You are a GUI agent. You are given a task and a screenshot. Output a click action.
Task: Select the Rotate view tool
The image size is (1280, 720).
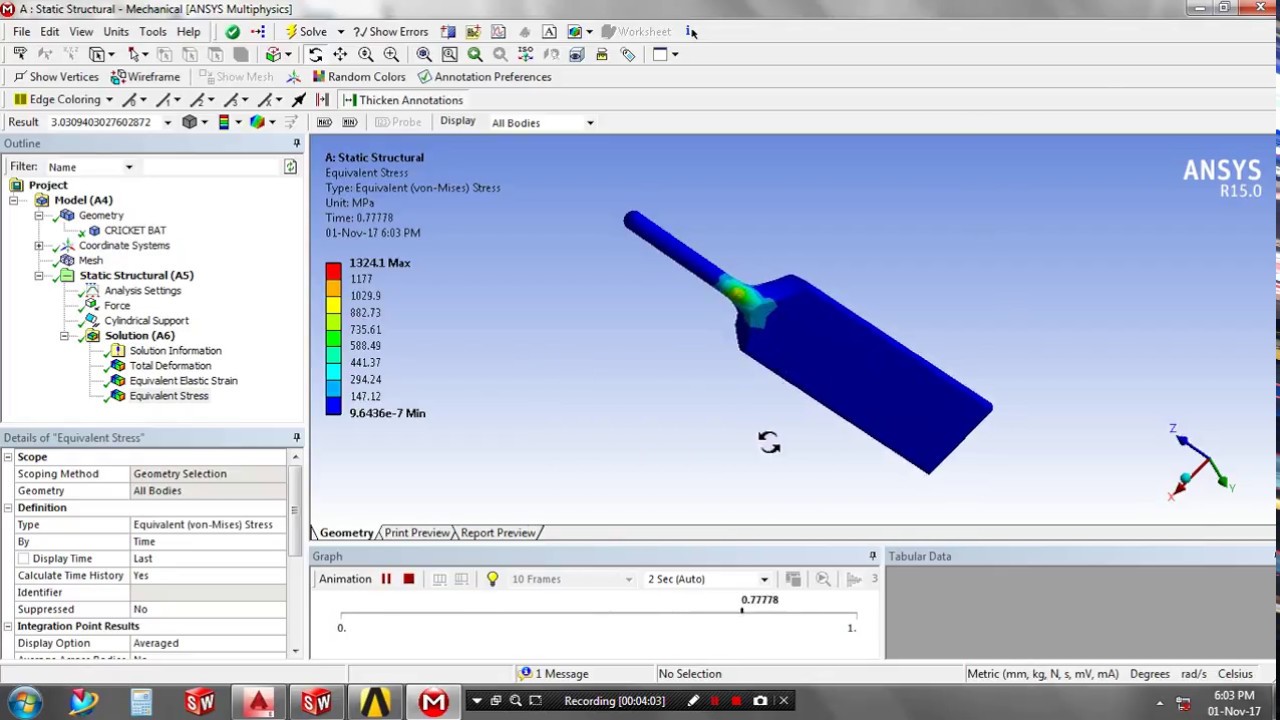(316, 55)
